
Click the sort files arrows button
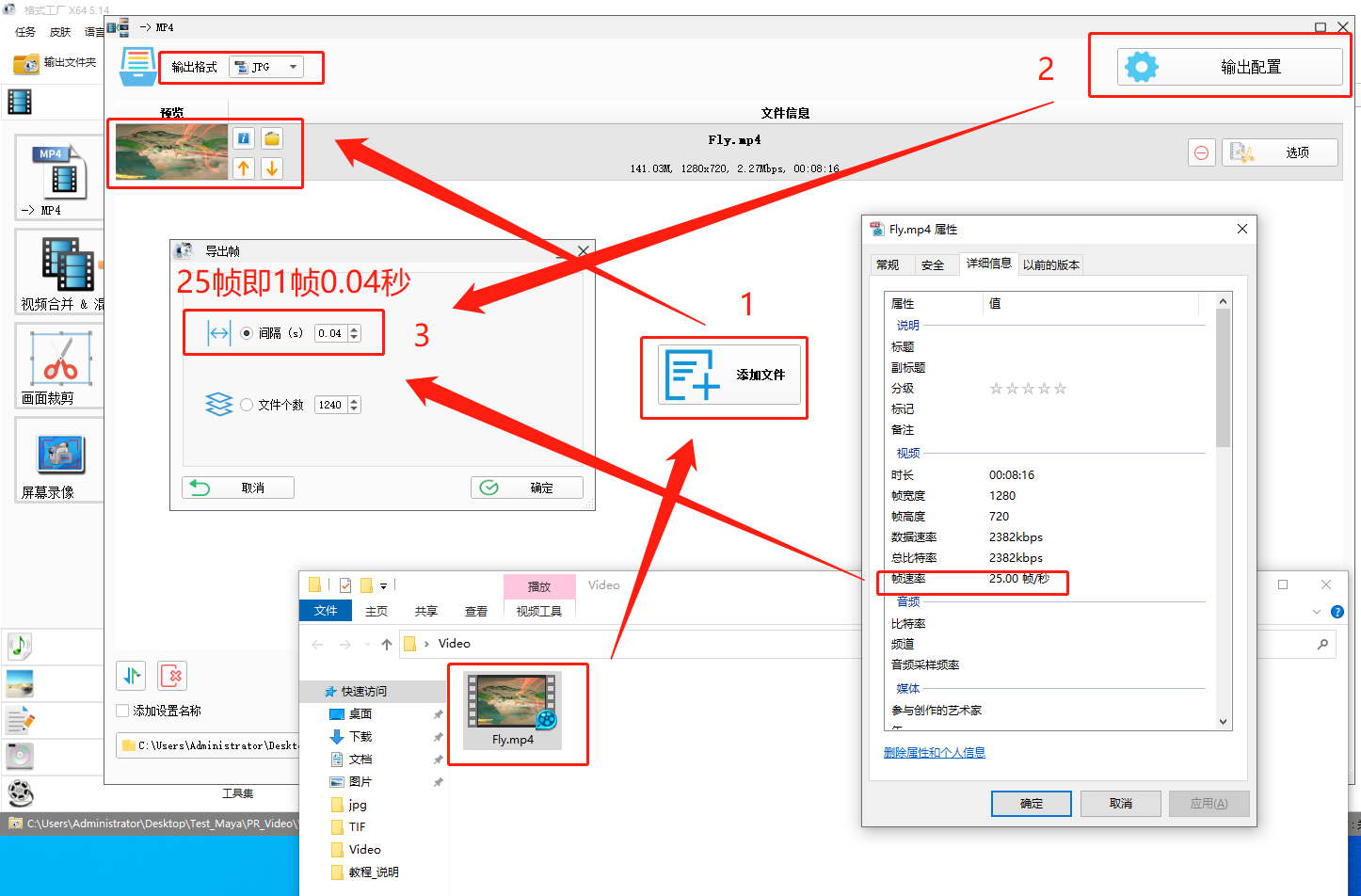click(132, 675)
